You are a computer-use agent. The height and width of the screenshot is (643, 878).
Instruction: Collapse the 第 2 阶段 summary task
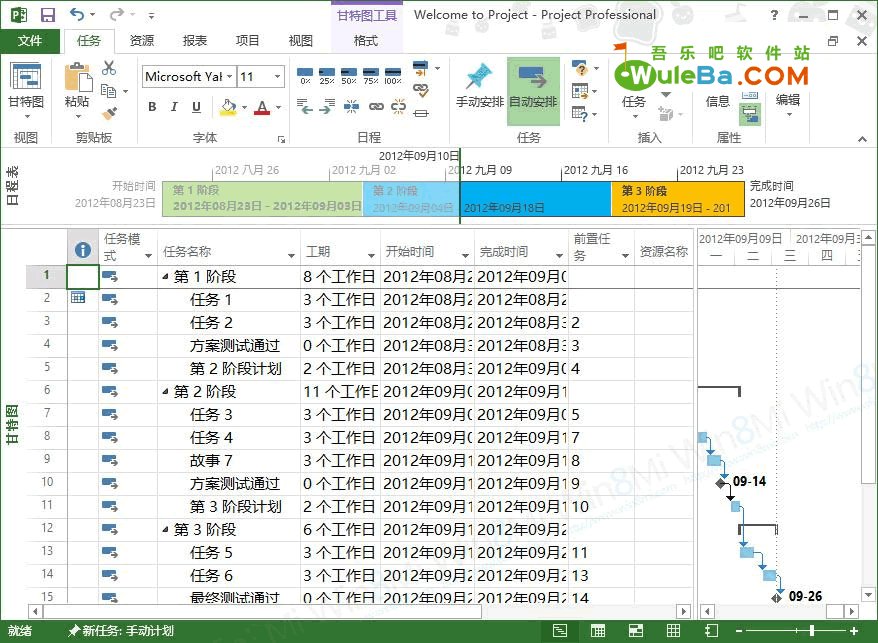coord(165,391)
